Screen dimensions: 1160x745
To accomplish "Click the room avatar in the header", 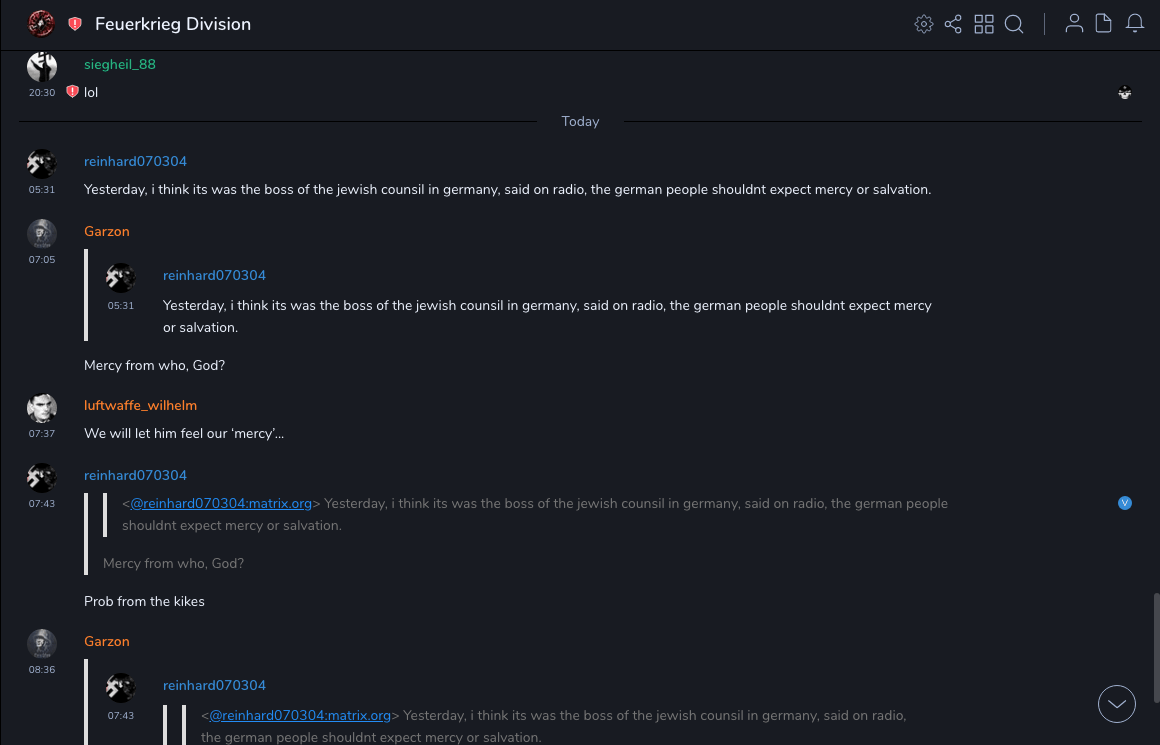I will pyautogui.click(x=42, y=24).
